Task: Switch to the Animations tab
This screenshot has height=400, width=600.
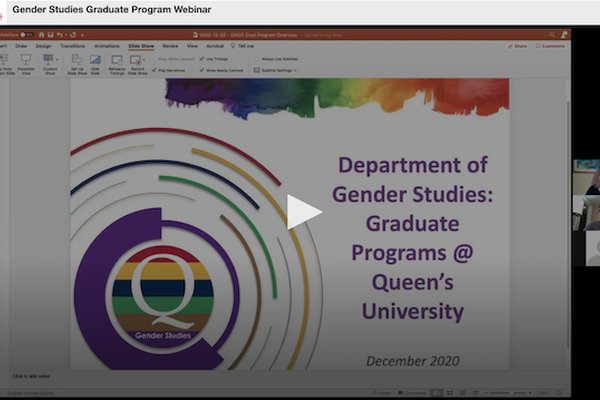Action: tap(107, 46)
